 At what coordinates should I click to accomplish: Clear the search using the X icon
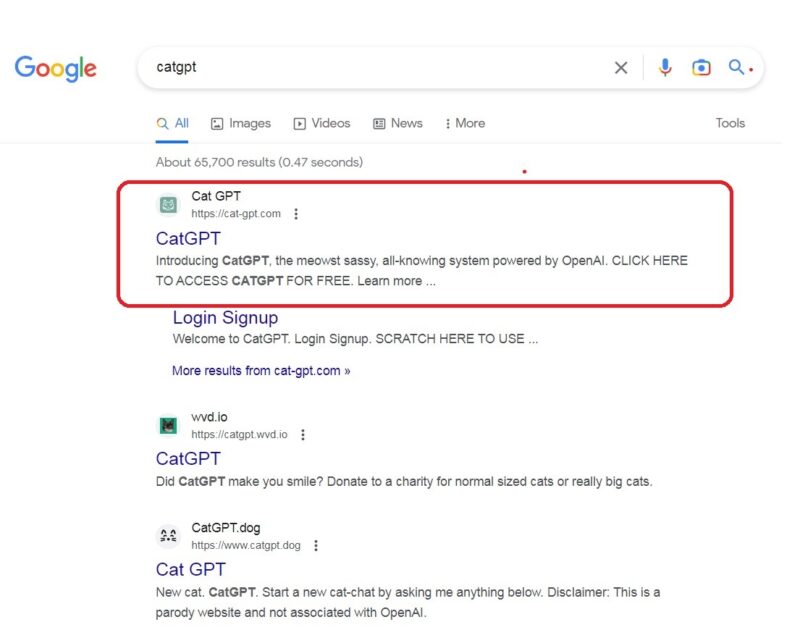pos(620,67)
